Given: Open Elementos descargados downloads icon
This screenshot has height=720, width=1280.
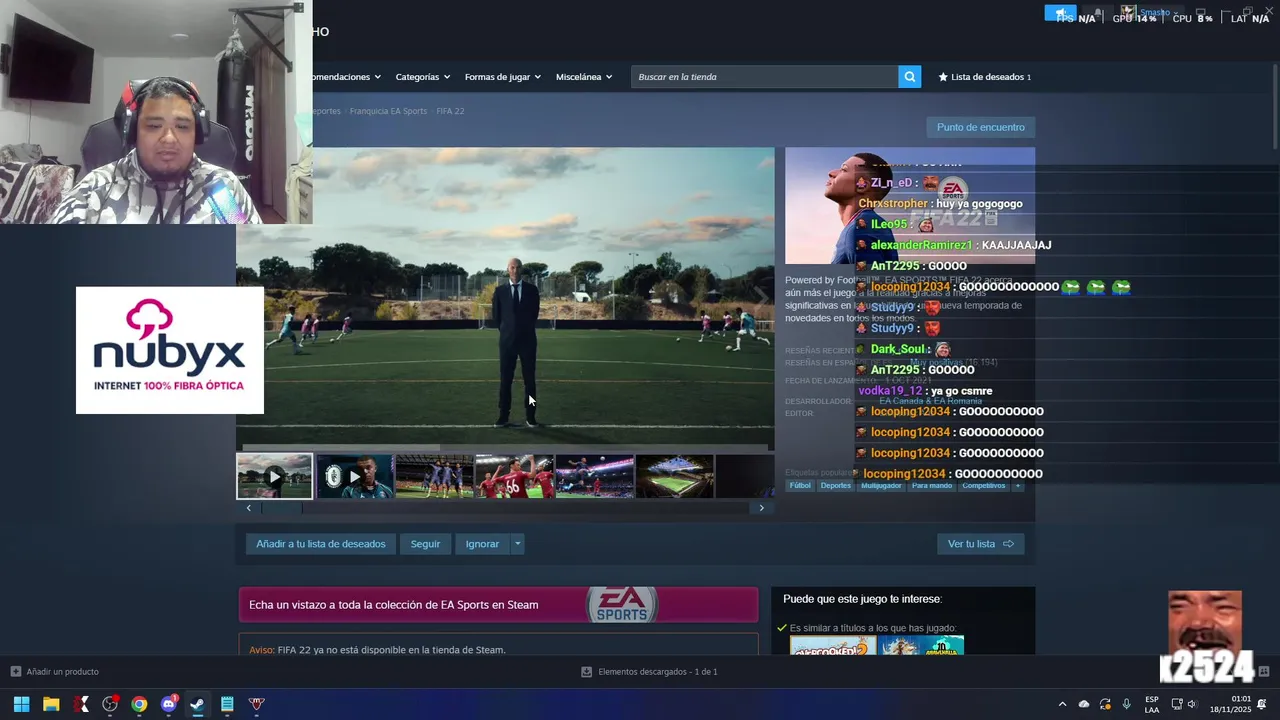Looking at the screenshot, I should (586, 672).
